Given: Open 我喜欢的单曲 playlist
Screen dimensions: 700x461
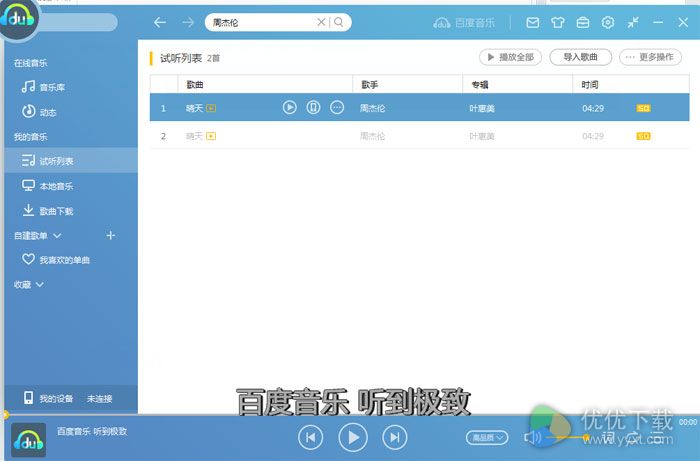Looking at the screenshot, I should pyautogui.click(x=56, y=259).
